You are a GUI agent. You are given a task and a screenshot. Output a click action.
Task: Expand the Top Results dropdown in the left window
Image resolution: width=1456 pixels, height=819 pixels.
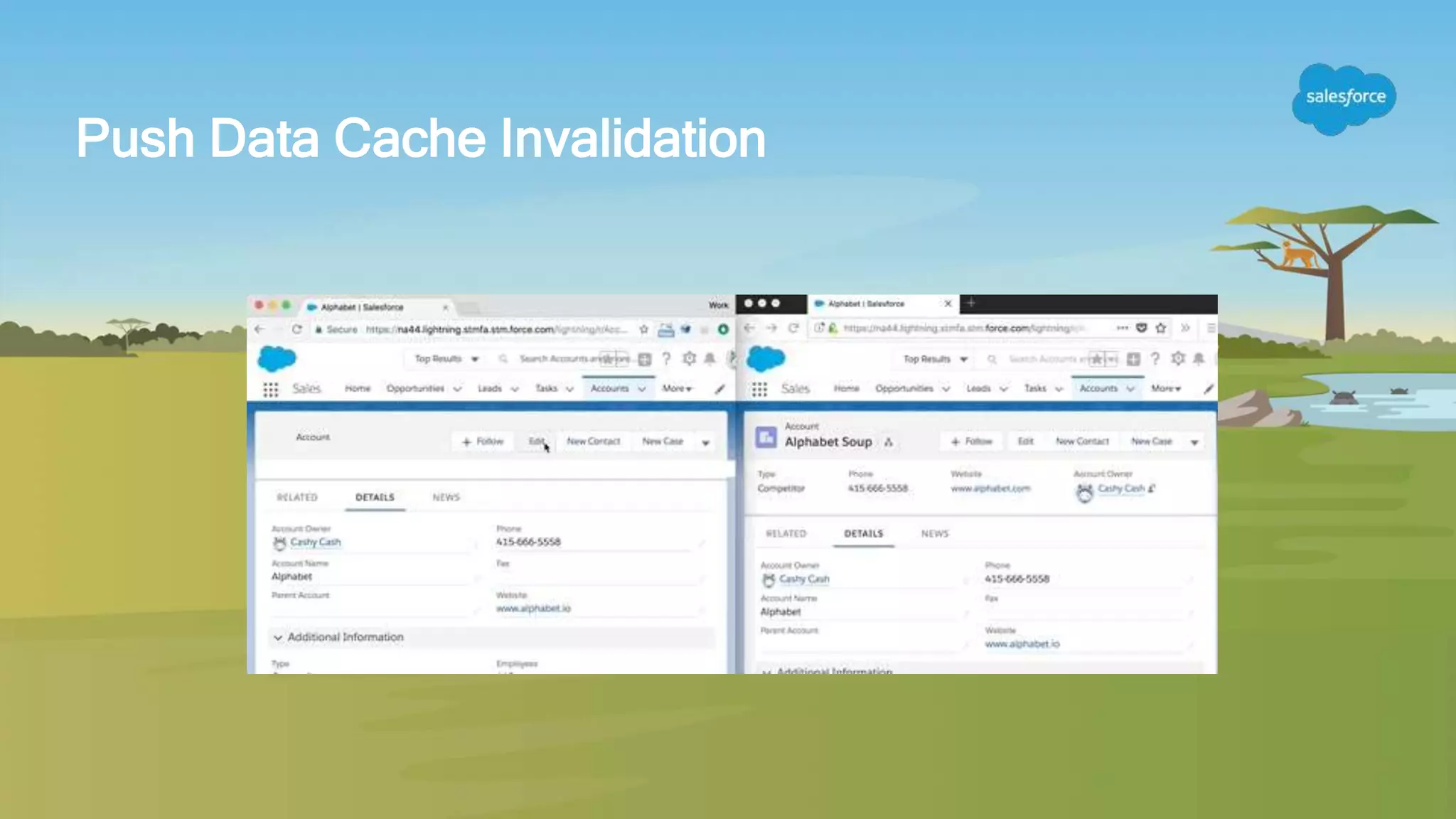coord(446,359)
